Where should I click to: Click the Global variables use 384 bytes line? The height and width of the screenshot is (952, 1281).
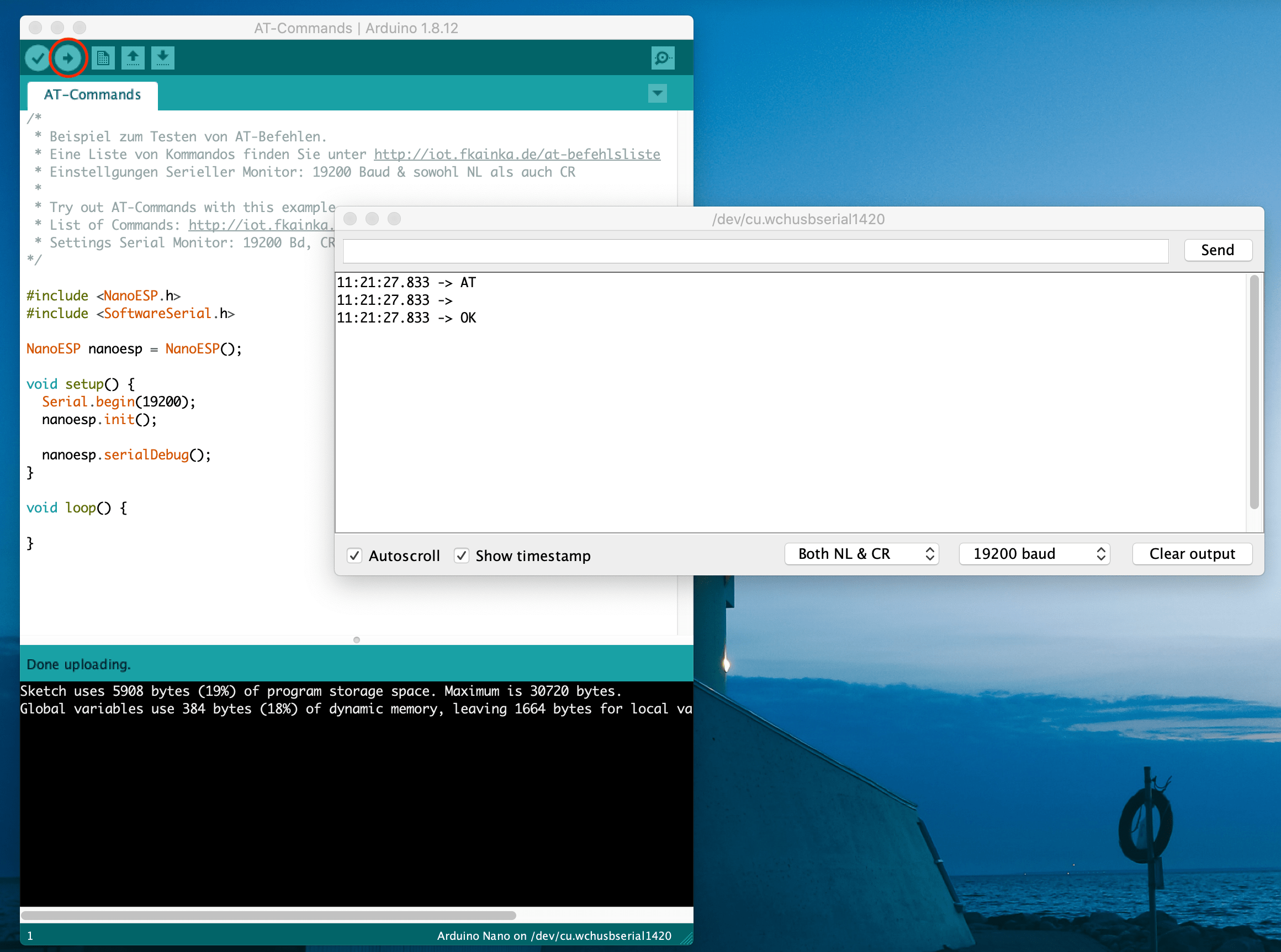click(x=357, y=709)
